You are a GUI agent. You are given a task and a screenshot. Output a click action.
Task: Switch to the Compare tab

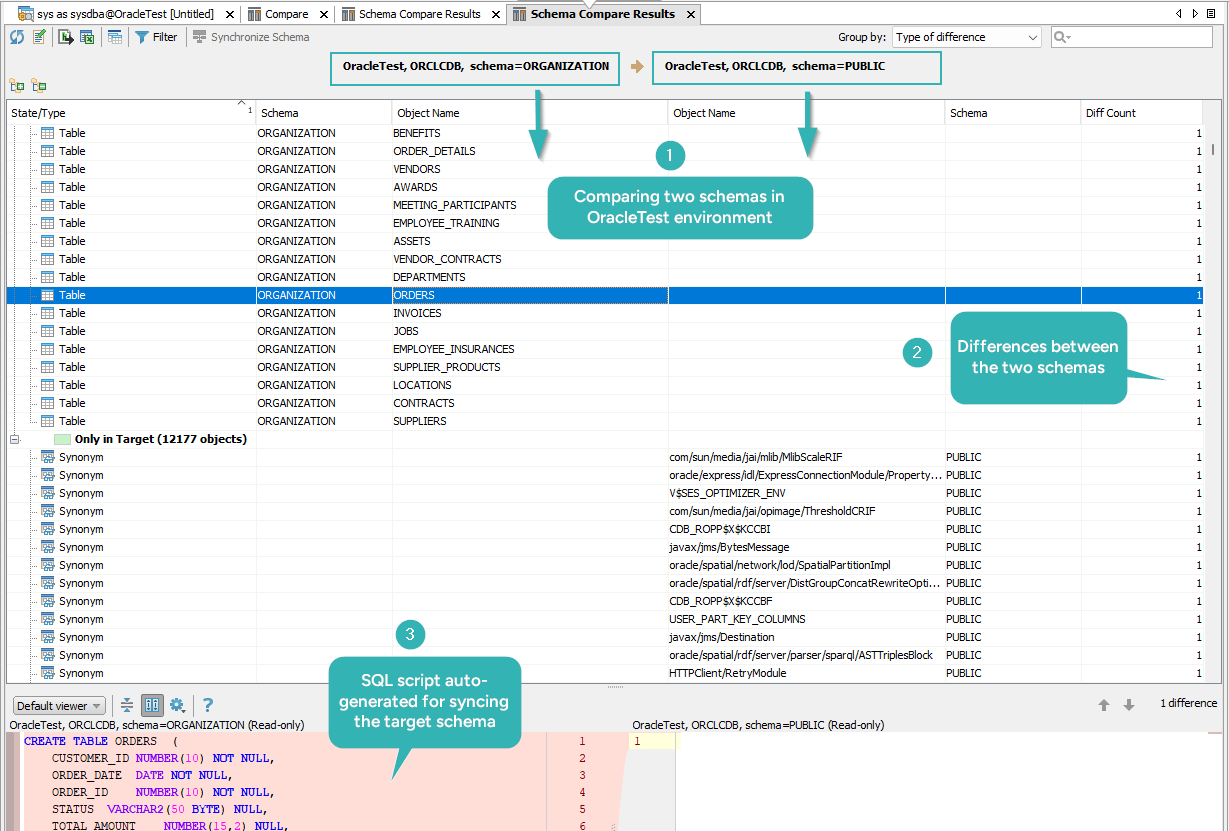[286, 14]
